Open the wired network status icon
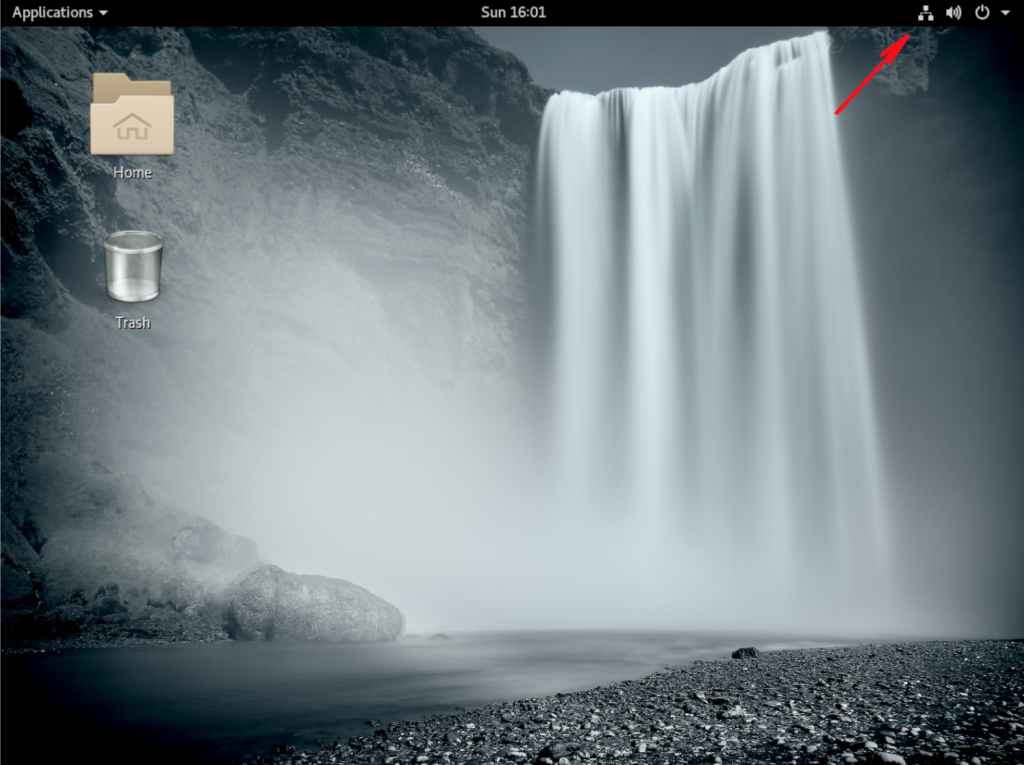This screenshot has width=1024, height=765. [x=925, y=13]
